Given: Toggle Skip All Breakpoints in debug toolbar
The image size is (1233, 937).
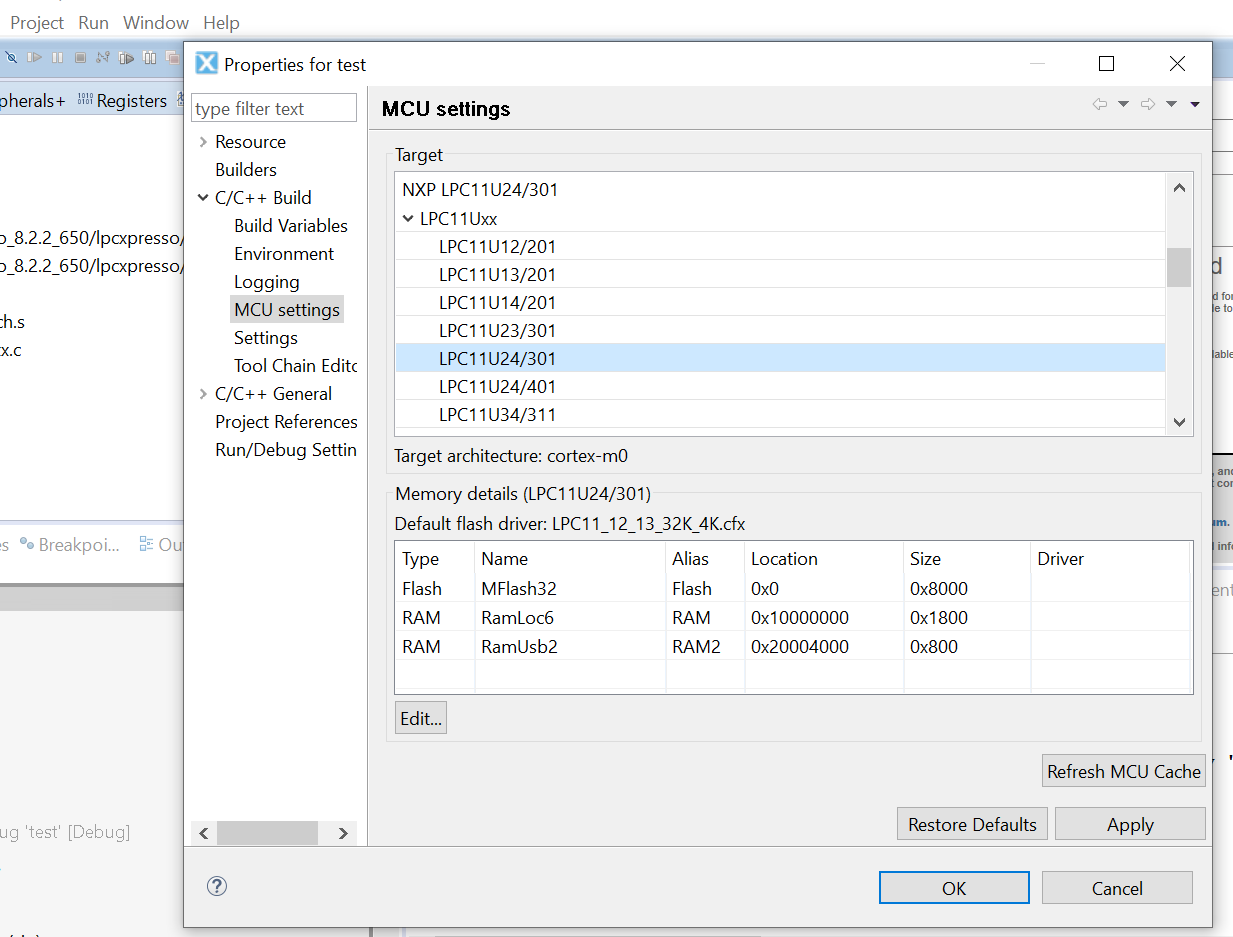Looking at the screenshot, I should coord(12,57).
